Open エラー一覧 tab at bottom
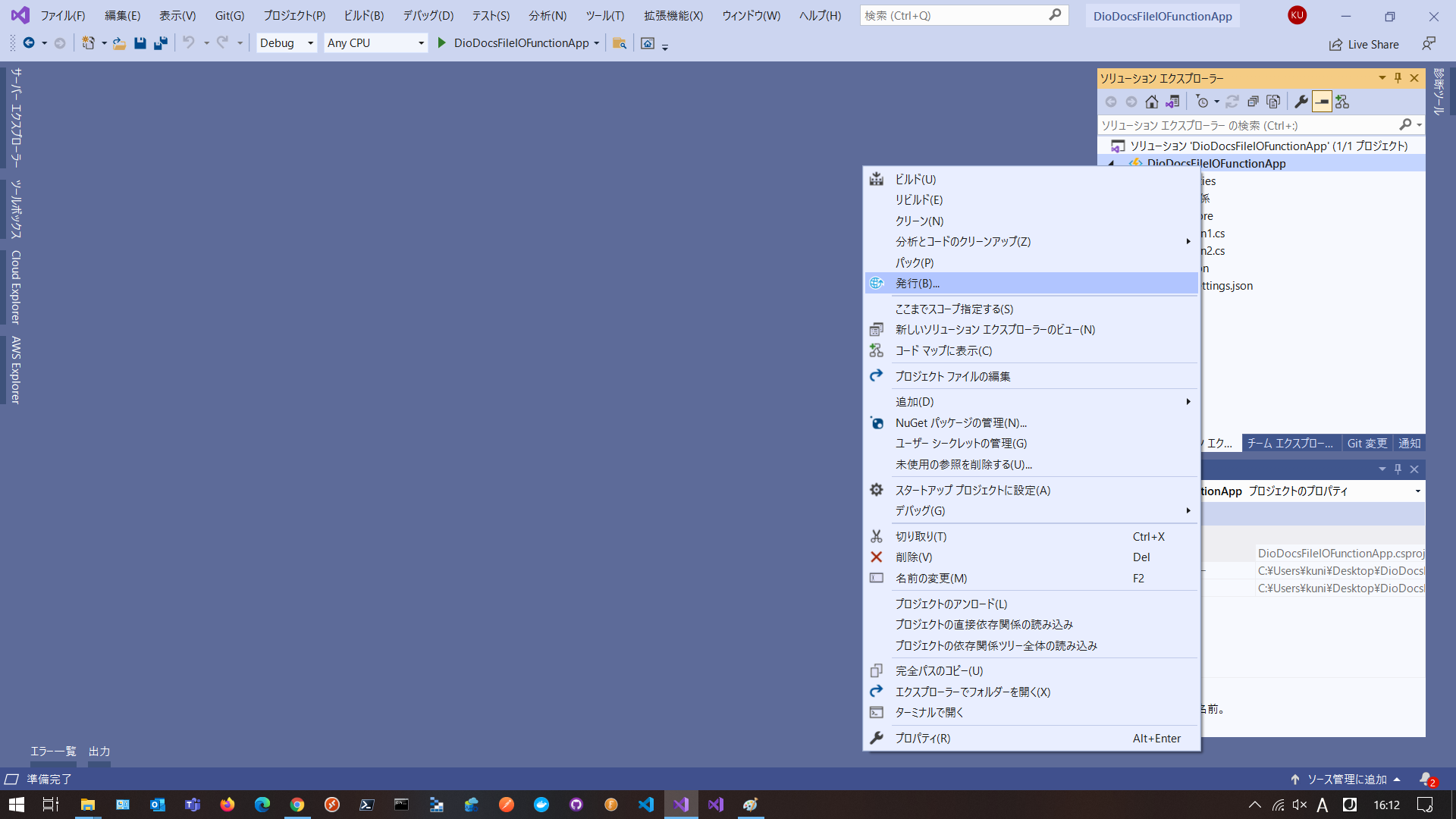 pos(53,752)
